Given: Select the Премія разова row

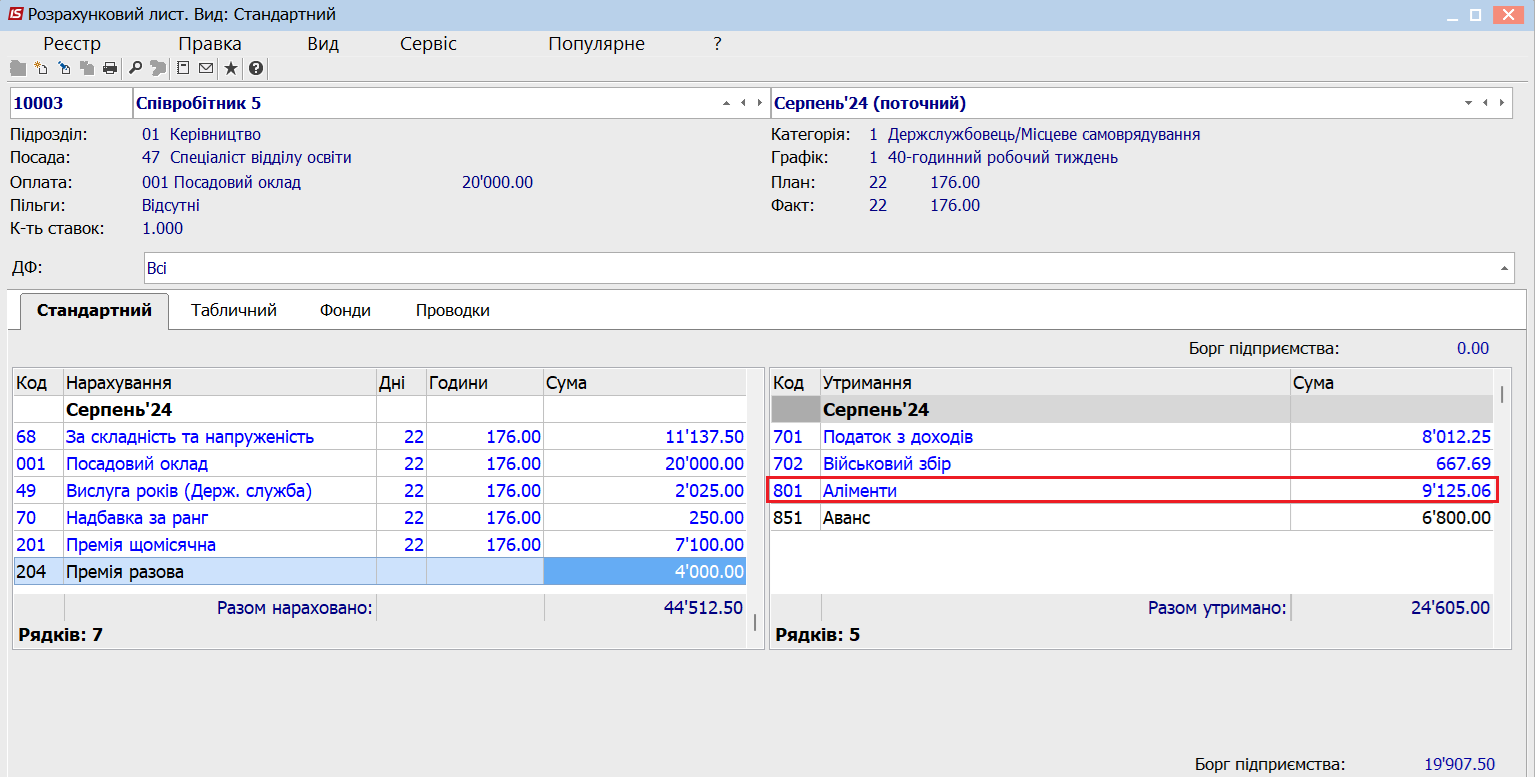Looking at the screenshot, I should [x=379, y=572].
